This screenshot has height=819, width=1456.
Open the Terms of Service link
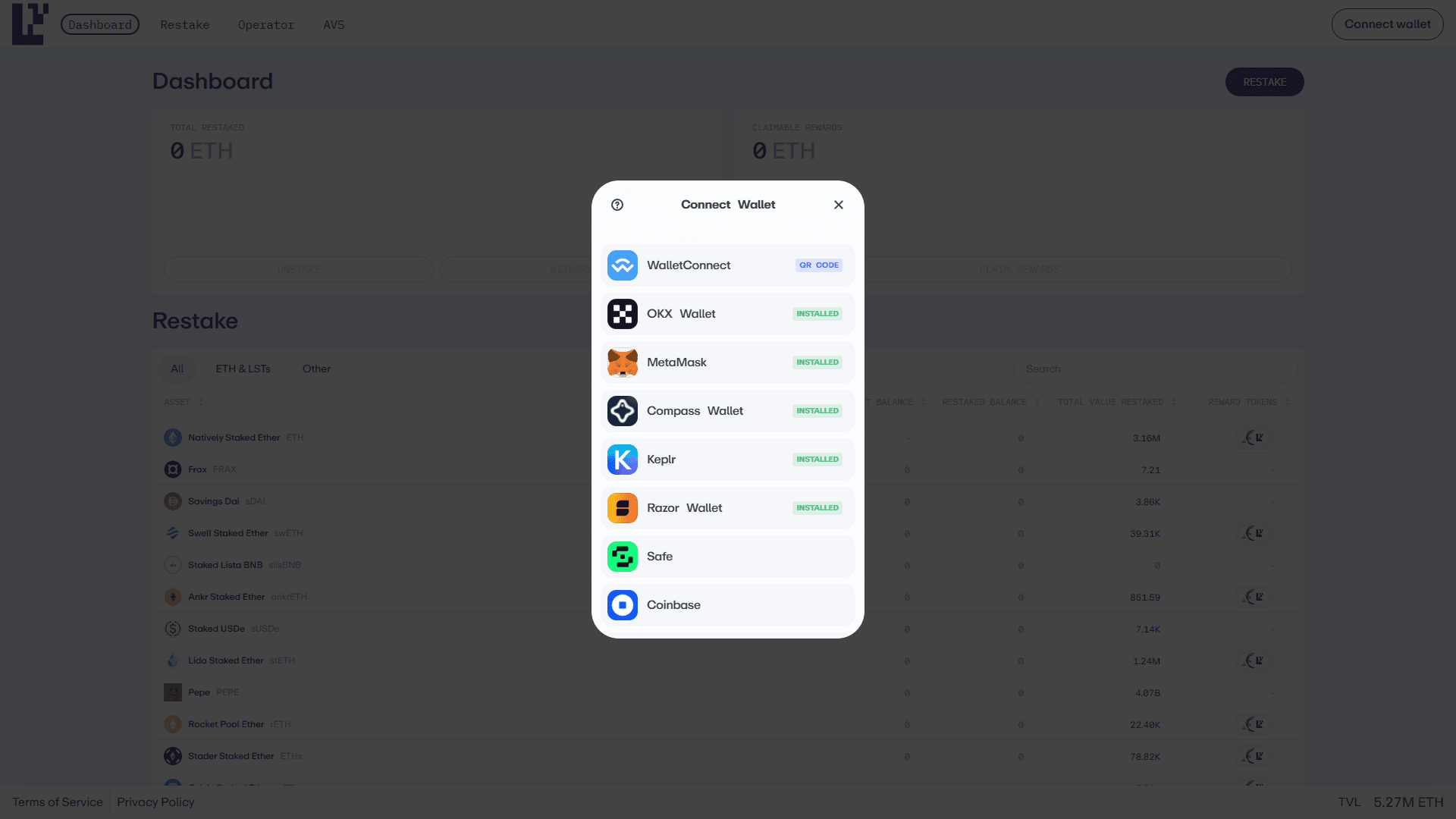[x=58, y=802]
